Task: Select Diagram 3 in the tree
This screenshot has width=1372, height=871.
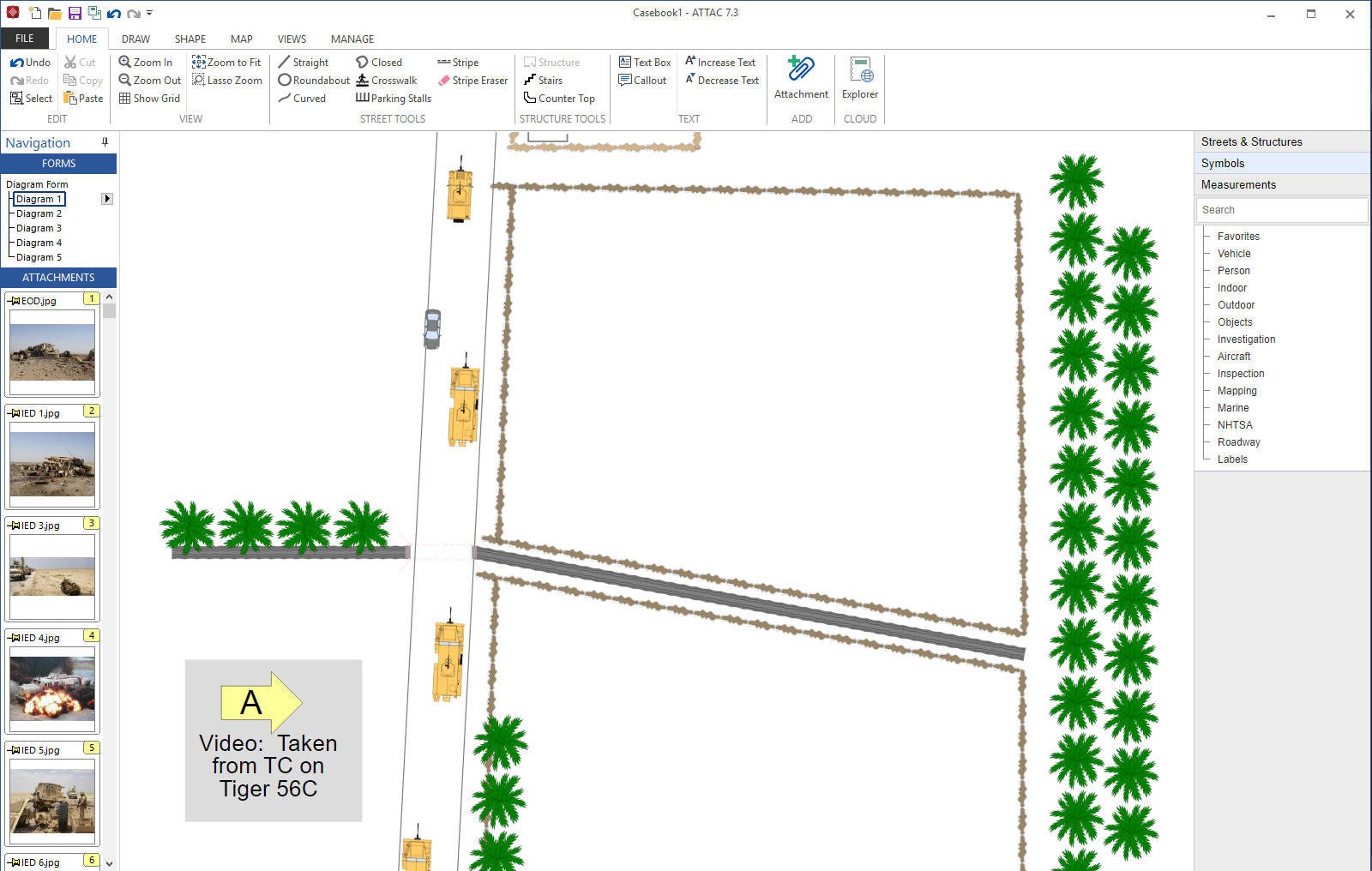Action: (39, 228)
